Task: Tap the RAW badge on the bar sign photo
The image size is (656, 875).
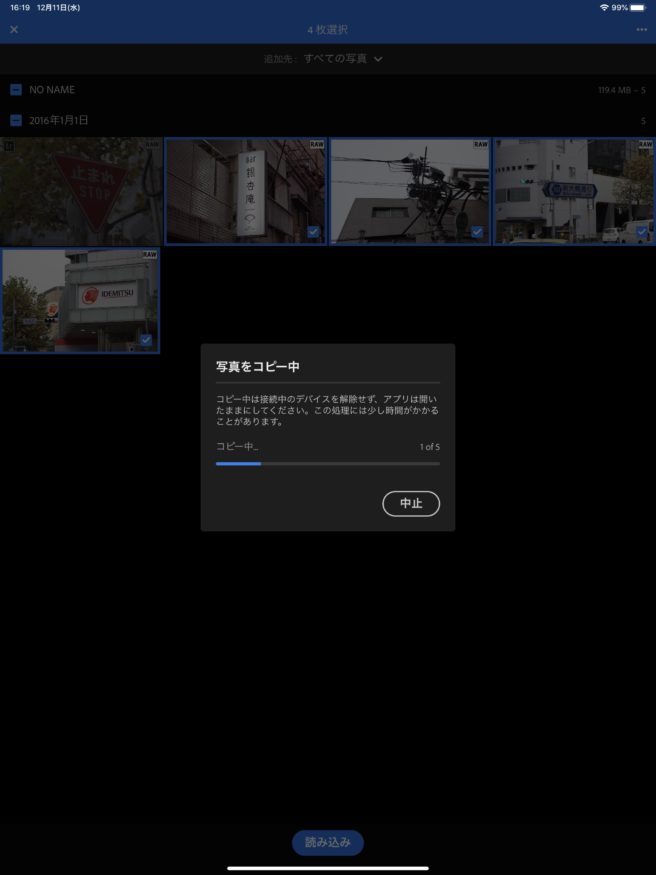Action: [x=315, y=144]
